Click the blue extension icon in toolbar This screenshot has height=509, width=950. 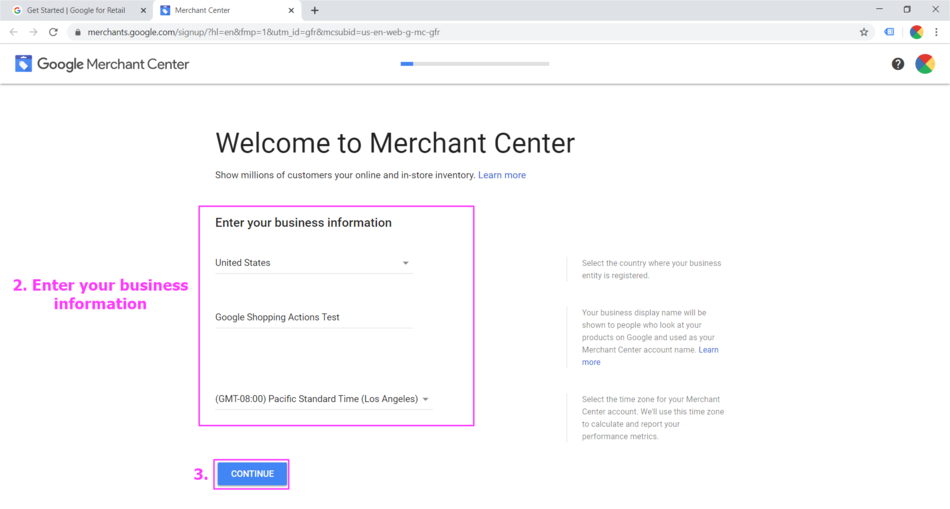(x=889, y=32)
